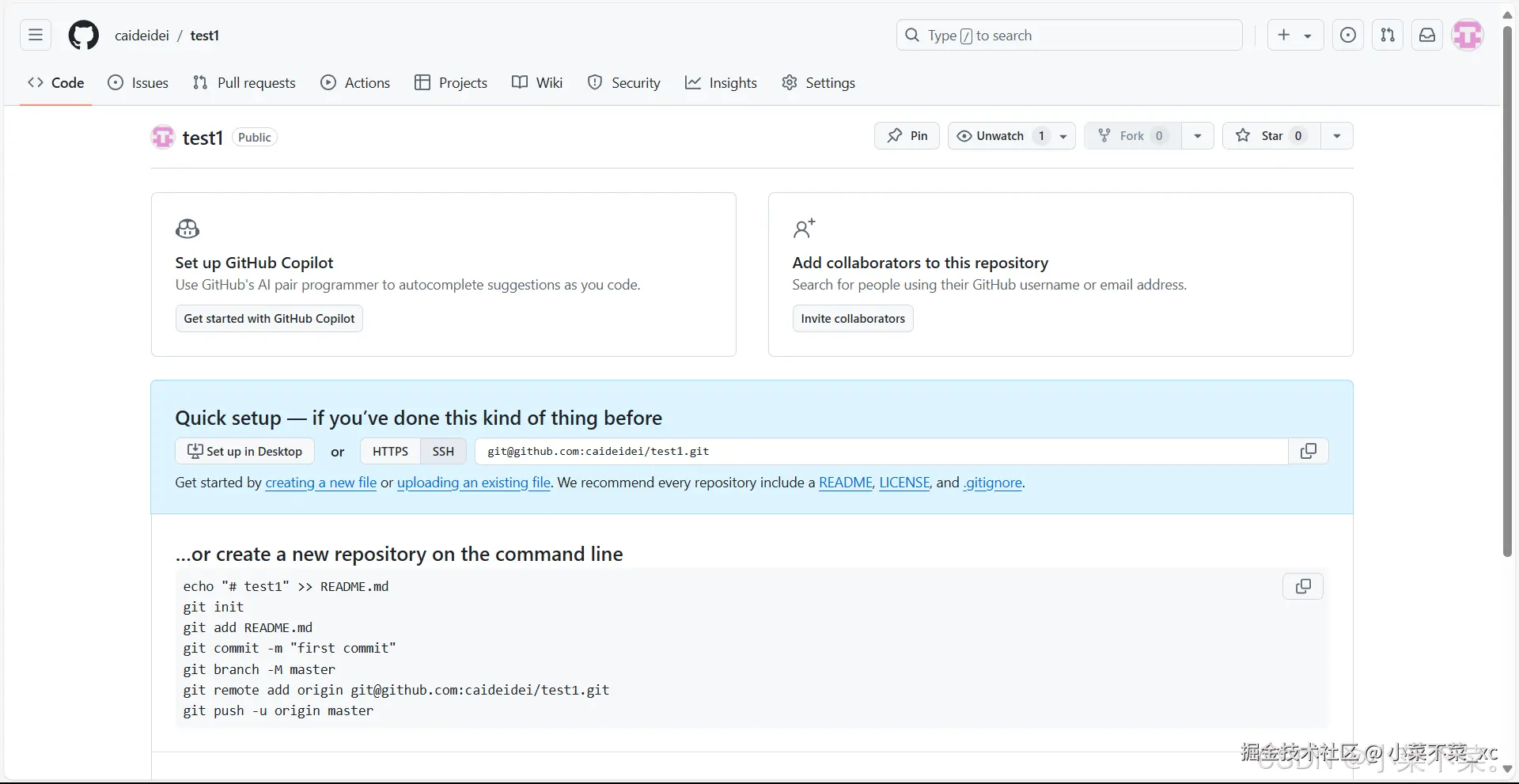Viewport: 1519px width, 784px height.
Task: Click the add collaborator person icon
Action: click(804, 229)
